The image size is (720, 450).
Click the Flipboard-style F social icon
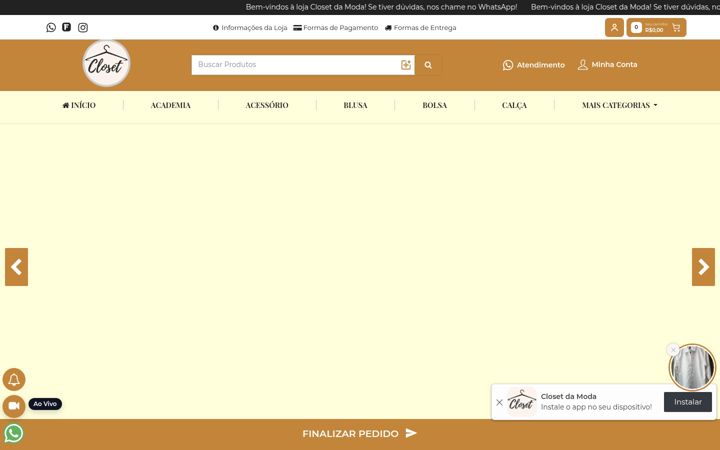pos(67,27)
